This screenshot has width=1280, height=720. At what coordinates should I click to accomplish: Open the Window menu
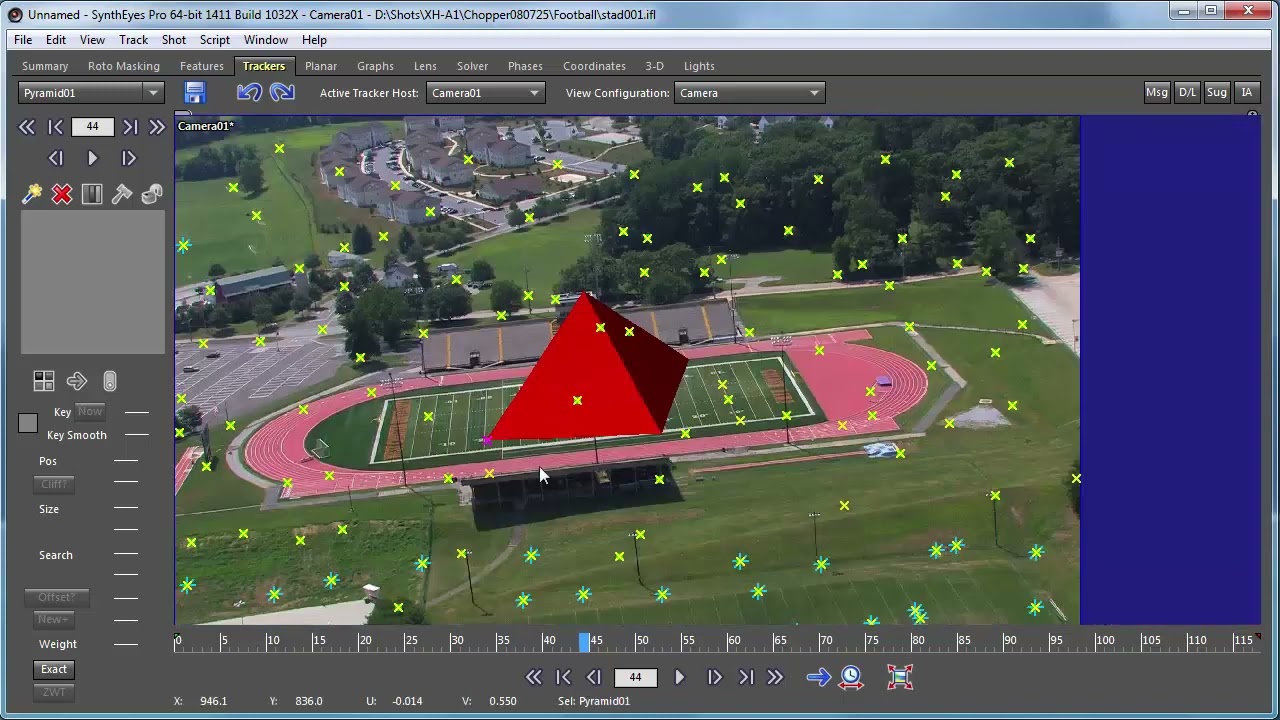point(266,40)
